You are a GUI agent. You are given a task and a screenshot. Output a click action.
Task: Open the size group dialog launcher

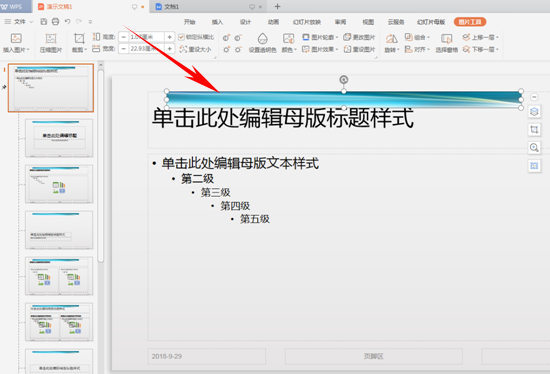(x=215, y=57)
